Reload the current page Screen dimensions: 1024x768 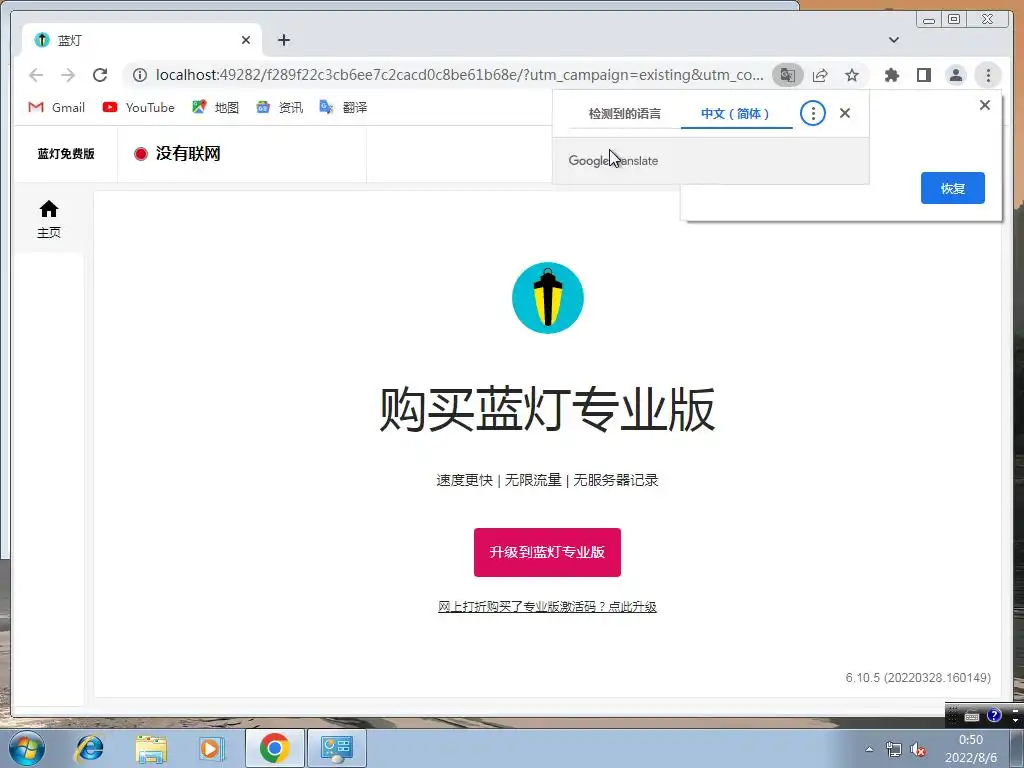click(x=100, y=75)
